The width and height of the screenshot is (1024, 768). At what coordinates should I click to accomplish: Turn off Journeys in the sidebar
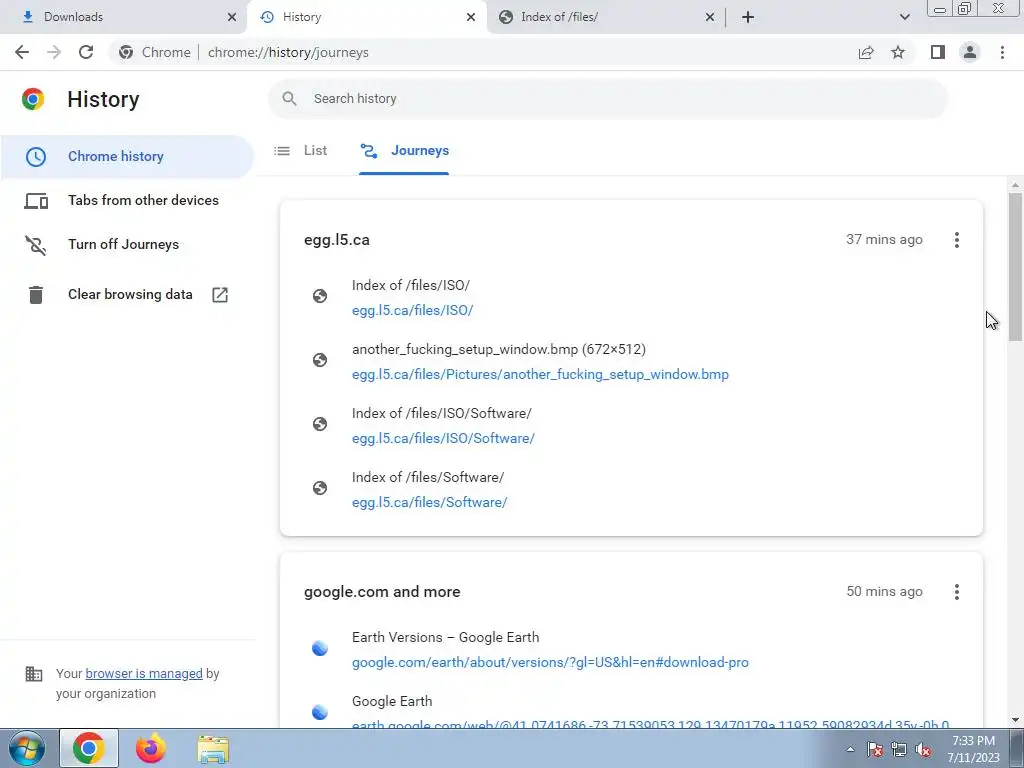tap(127, 244)
